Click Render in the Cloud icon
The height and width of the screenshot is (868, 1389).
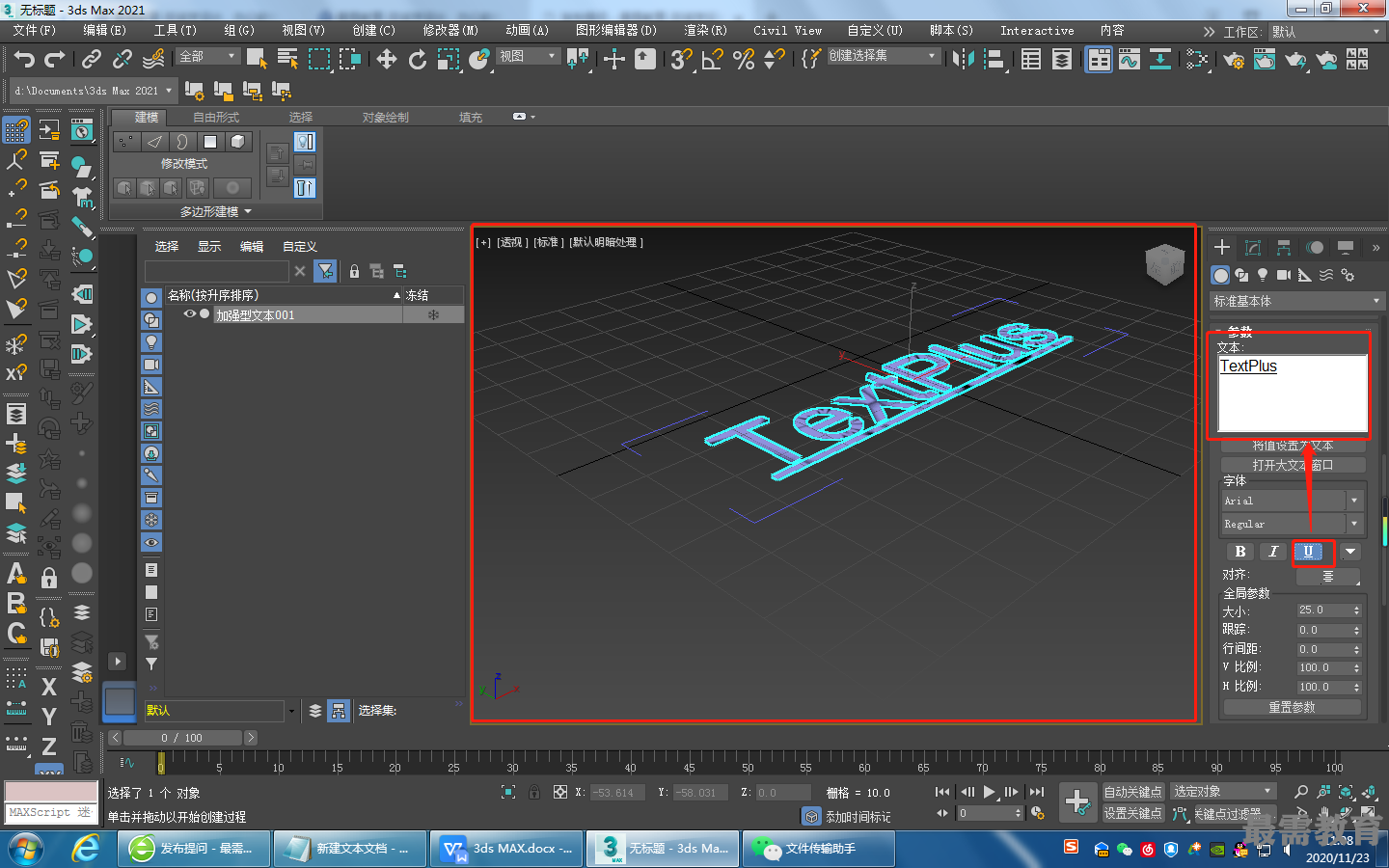[1327, 60]
